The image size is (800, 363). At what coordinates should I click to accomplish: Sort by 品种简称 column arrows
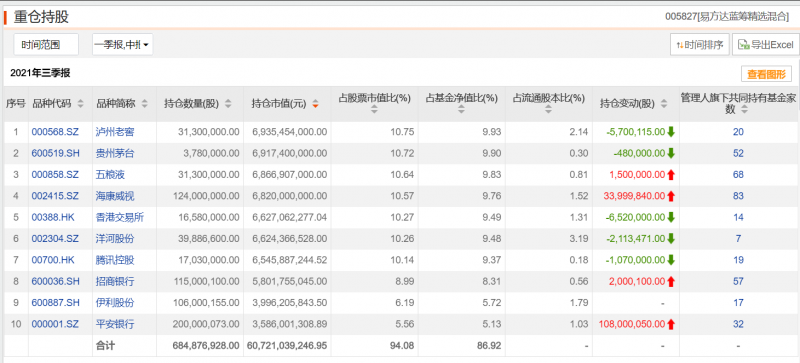144,104
